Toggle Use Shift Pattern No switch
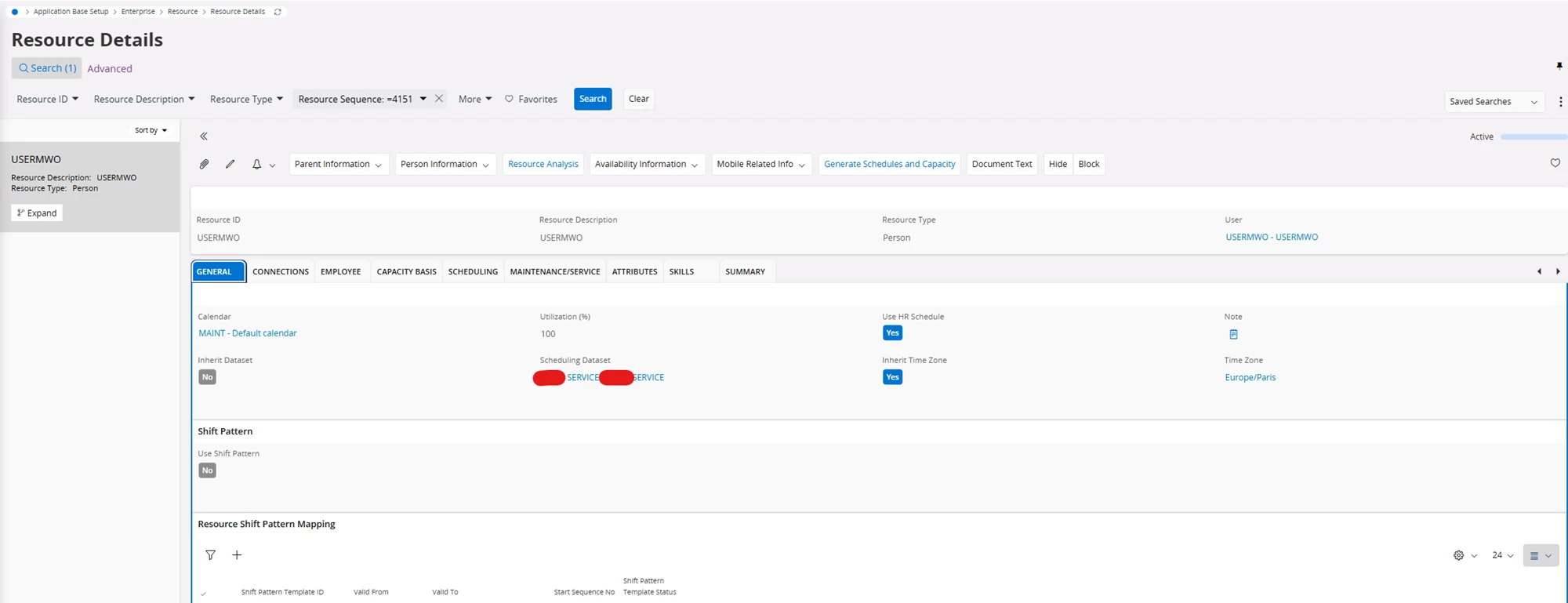The height and width of the screenshot is (603, 1568). click(x=207, y=470)
